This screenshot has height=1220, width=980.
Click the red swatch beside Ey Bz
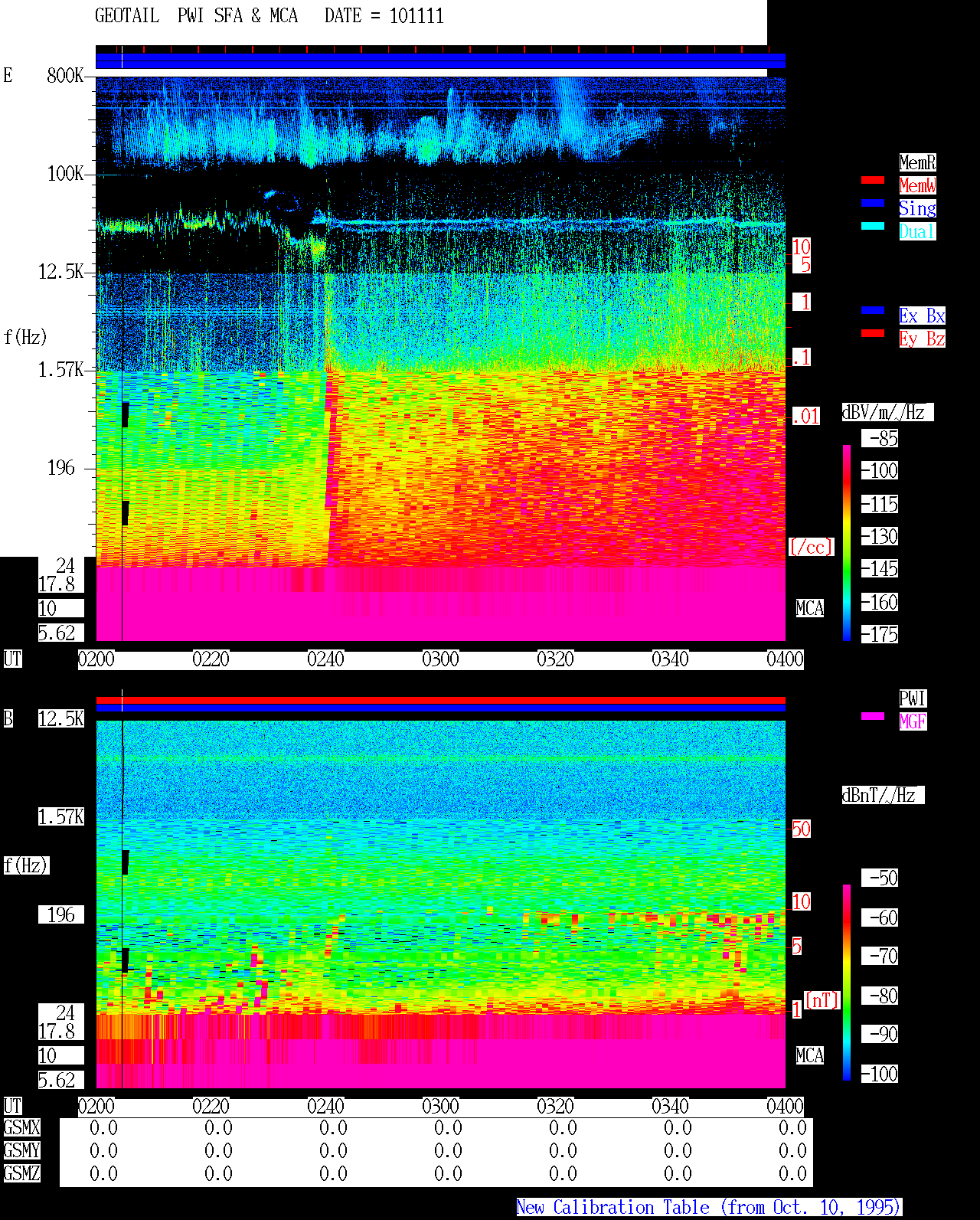(x=873, y=333)
